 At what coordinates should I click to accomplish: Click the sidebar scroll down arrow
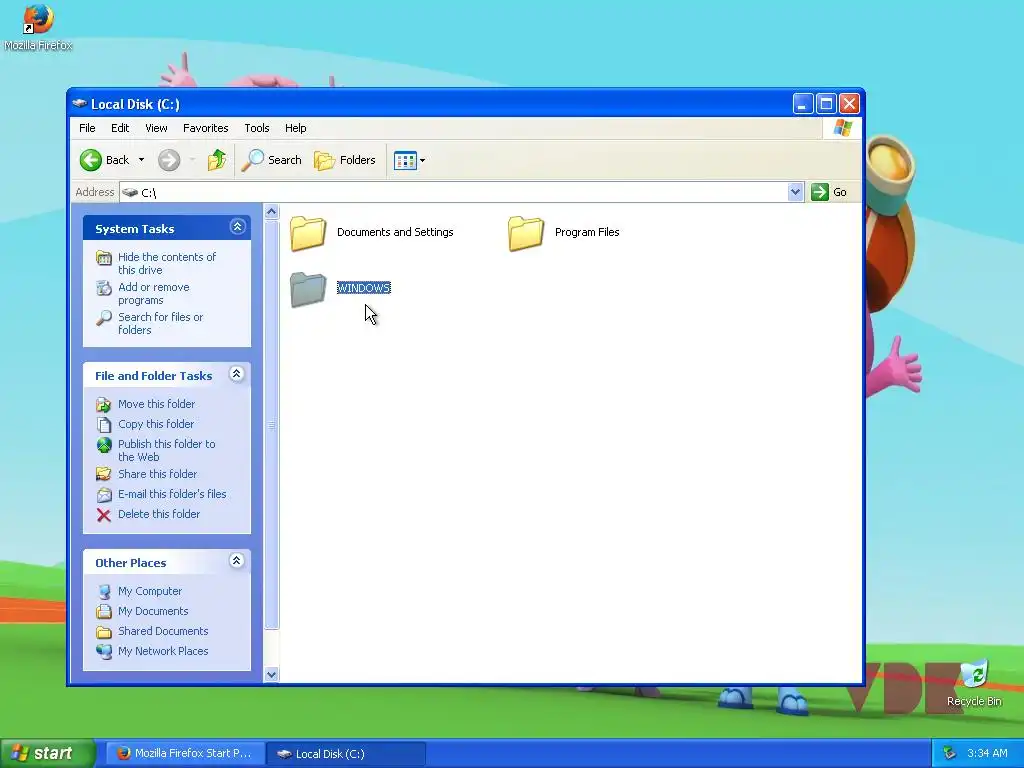pyautogui.click(x=272, y=675)
